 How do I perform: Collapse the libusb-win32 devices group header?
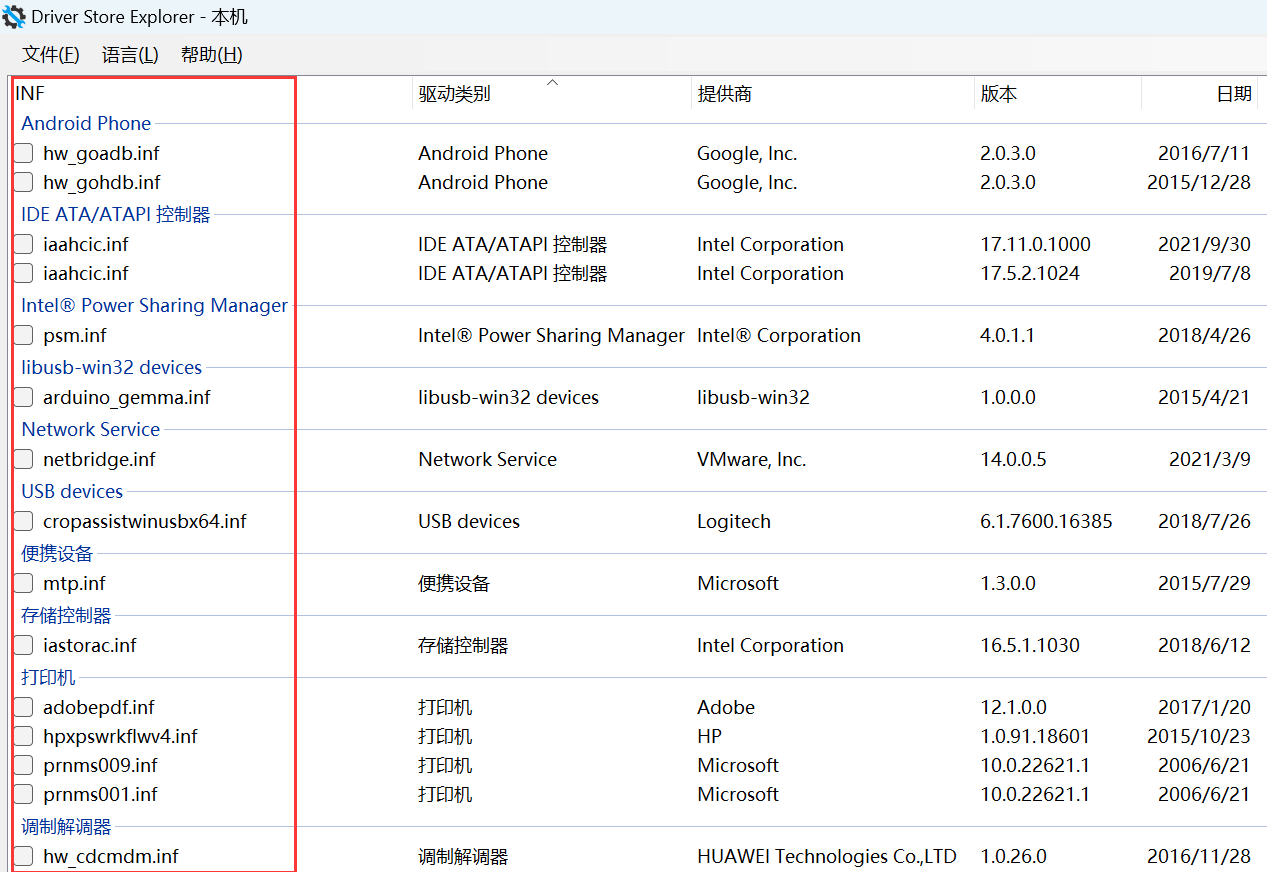coord(112,368)
